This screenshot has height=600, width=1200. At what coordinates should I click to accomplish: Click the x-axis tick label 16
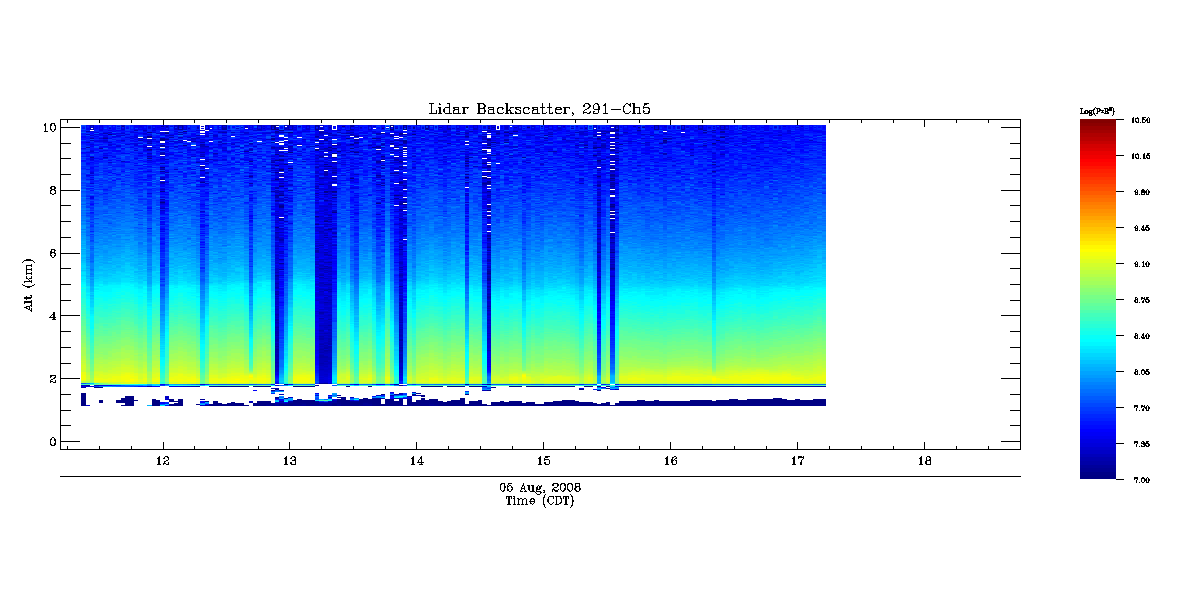670,462
